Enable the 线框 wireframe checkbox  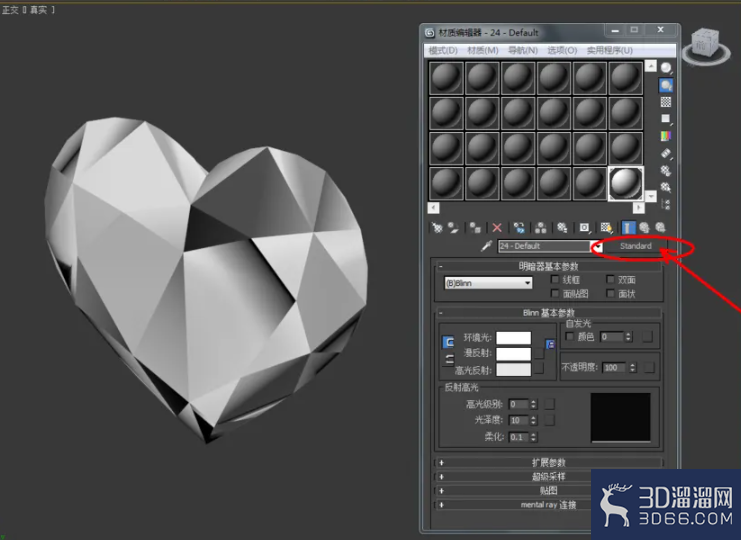click(x=555, y=279)
